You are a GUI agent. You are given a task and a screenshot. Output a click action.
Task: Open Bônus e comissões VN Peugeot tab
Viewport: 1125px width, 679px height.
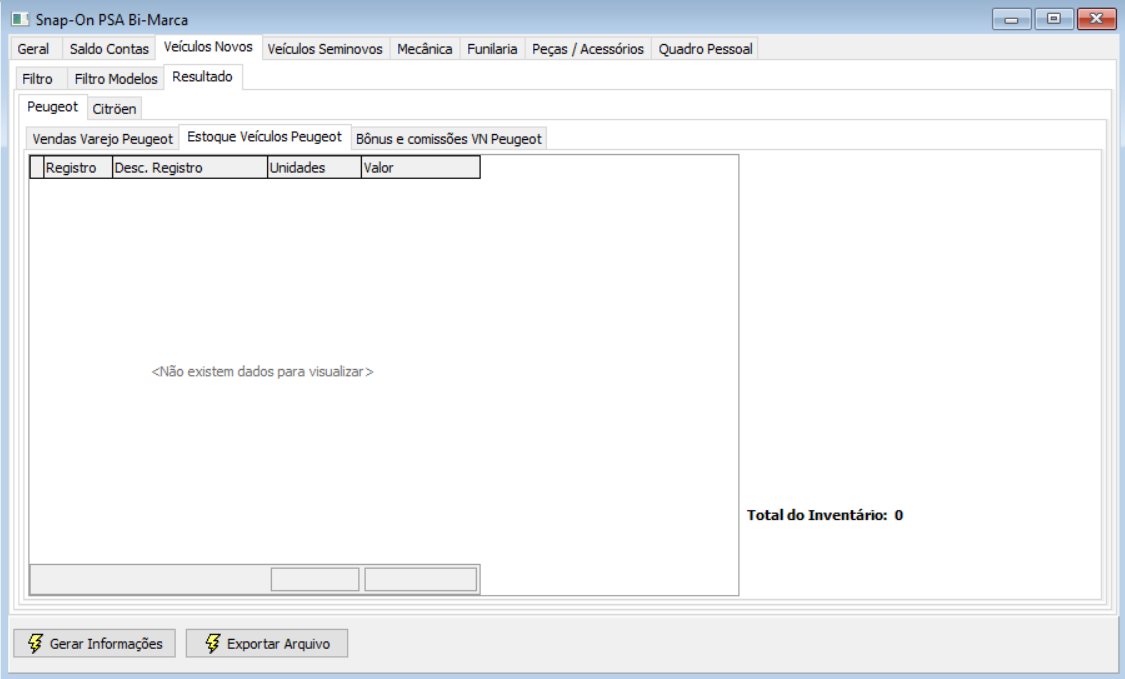click(x=448, y=139)
